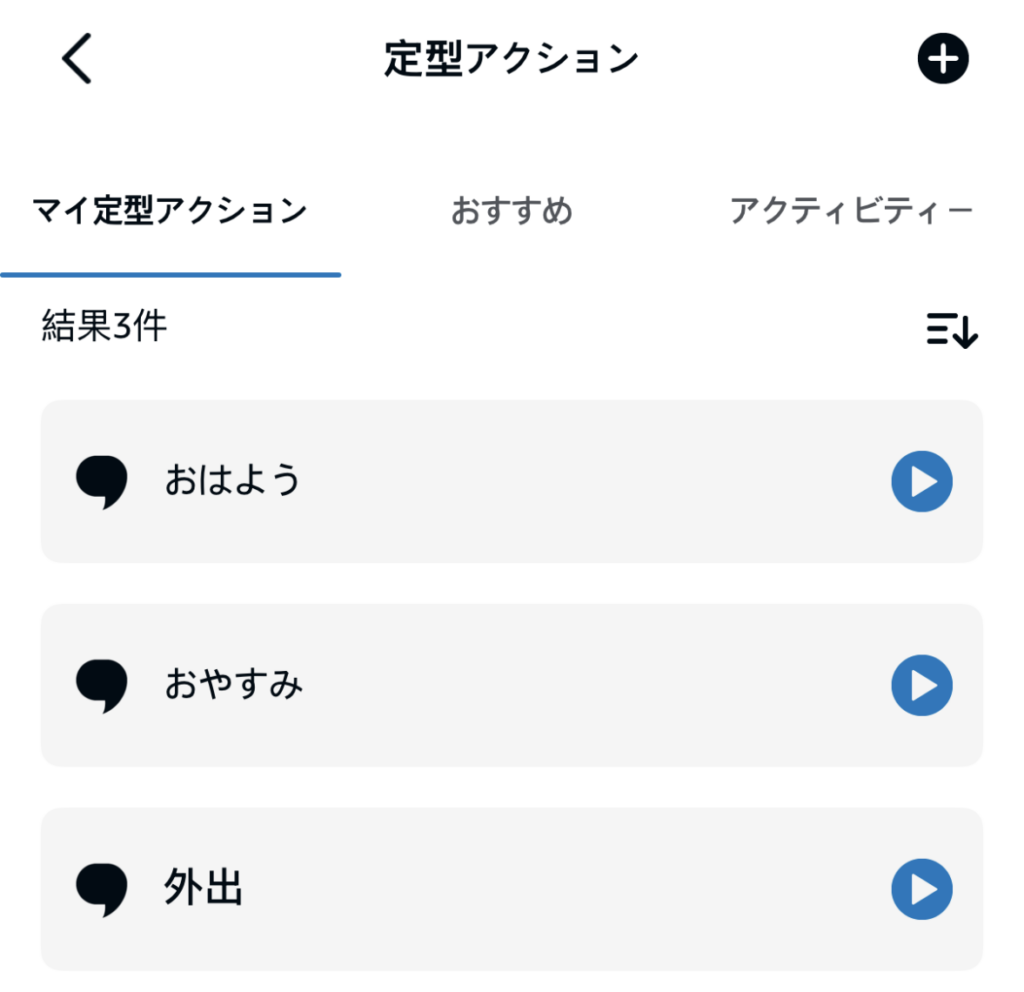Open the sort order icon

pyautogui.click(x=951, y=329)
